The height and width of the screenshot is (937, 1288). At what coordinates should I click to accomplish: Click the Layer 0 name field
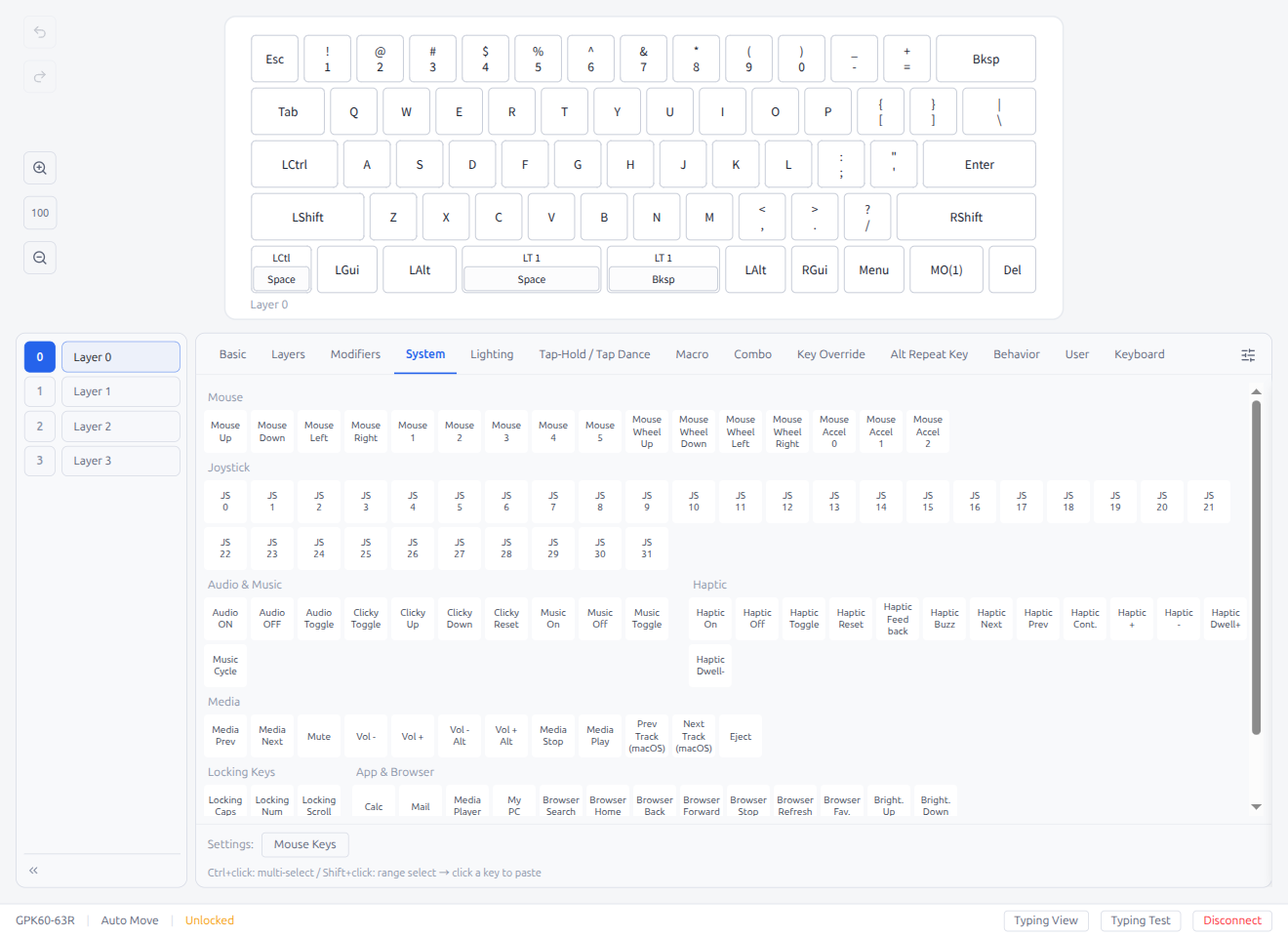pyautogui.click(x=120, y=356)
